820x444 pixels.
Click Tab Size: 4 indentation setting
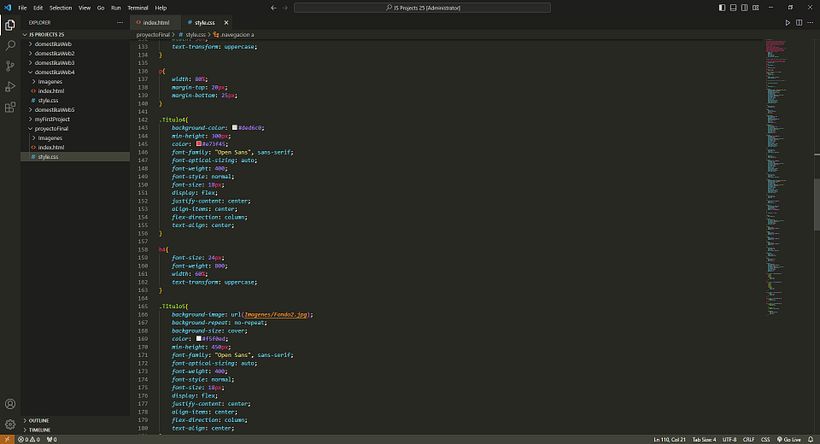pyautogui.click(x=704, y=439)
